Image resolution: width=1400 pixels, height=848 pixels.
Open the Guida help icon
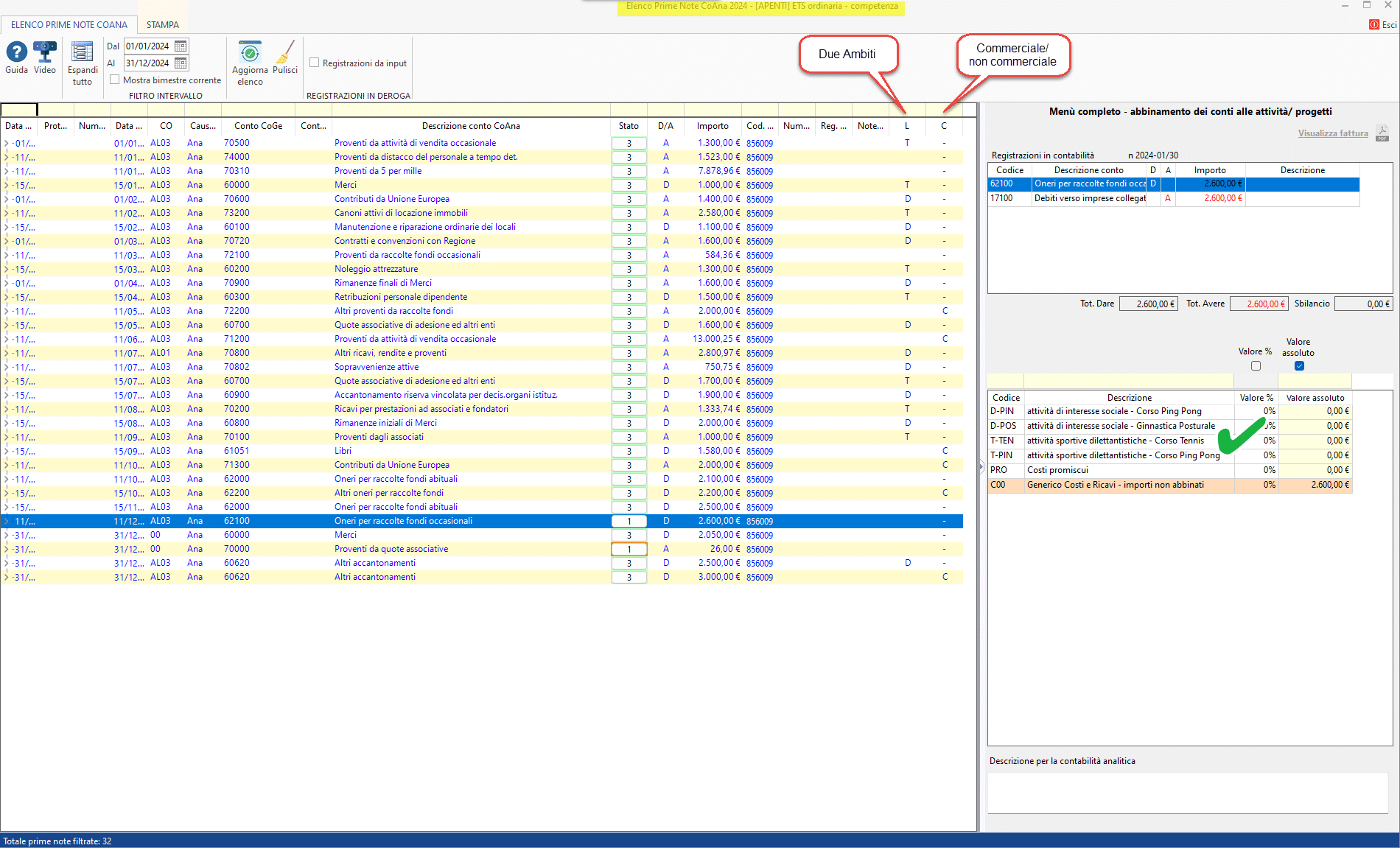16,52
